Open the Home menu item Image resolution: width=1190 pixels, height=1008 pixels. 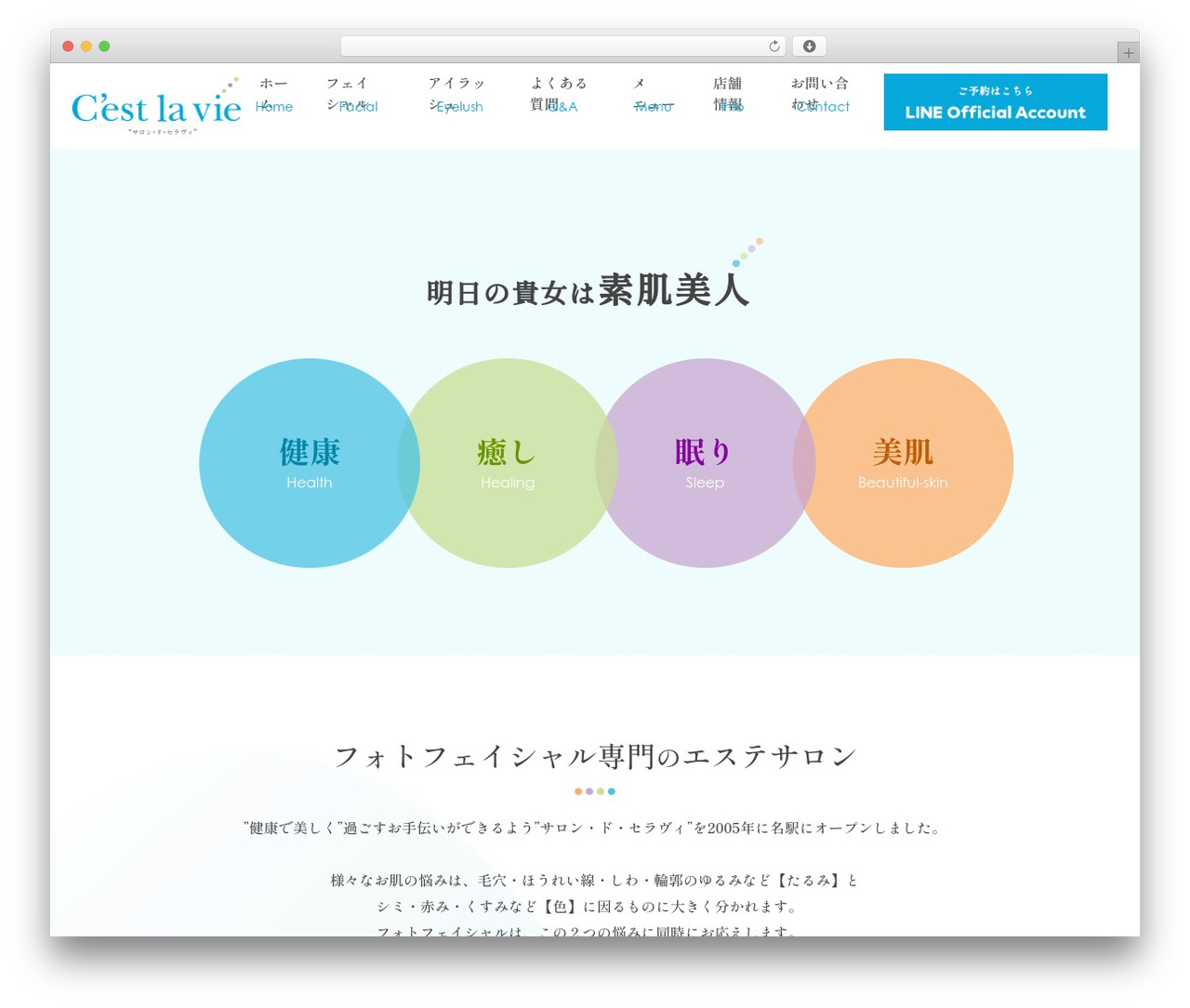pyautogui.click(x=273, y=95)
